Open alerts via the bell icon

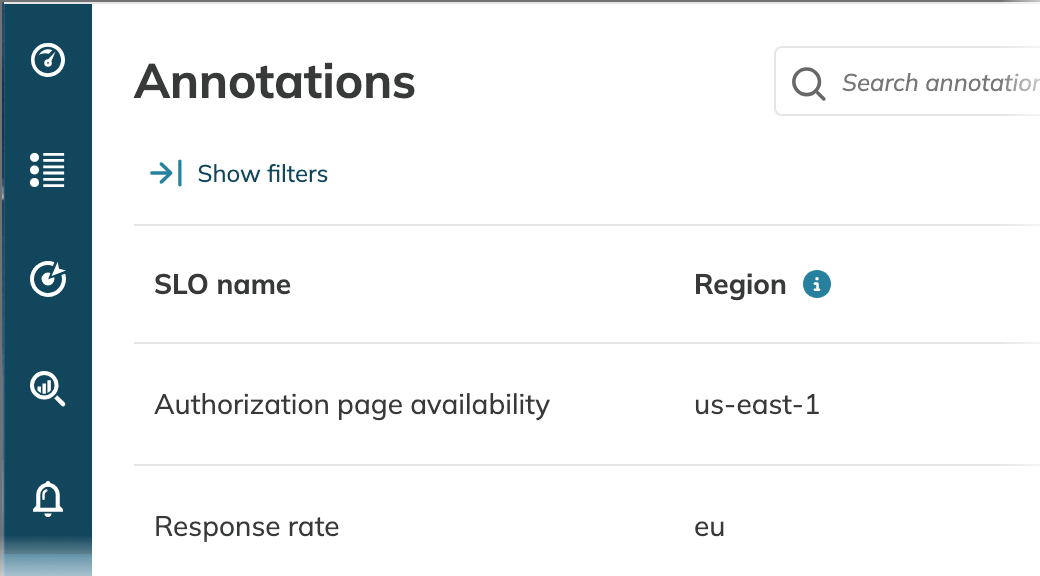pyautogui.click(x=48, y=498)
